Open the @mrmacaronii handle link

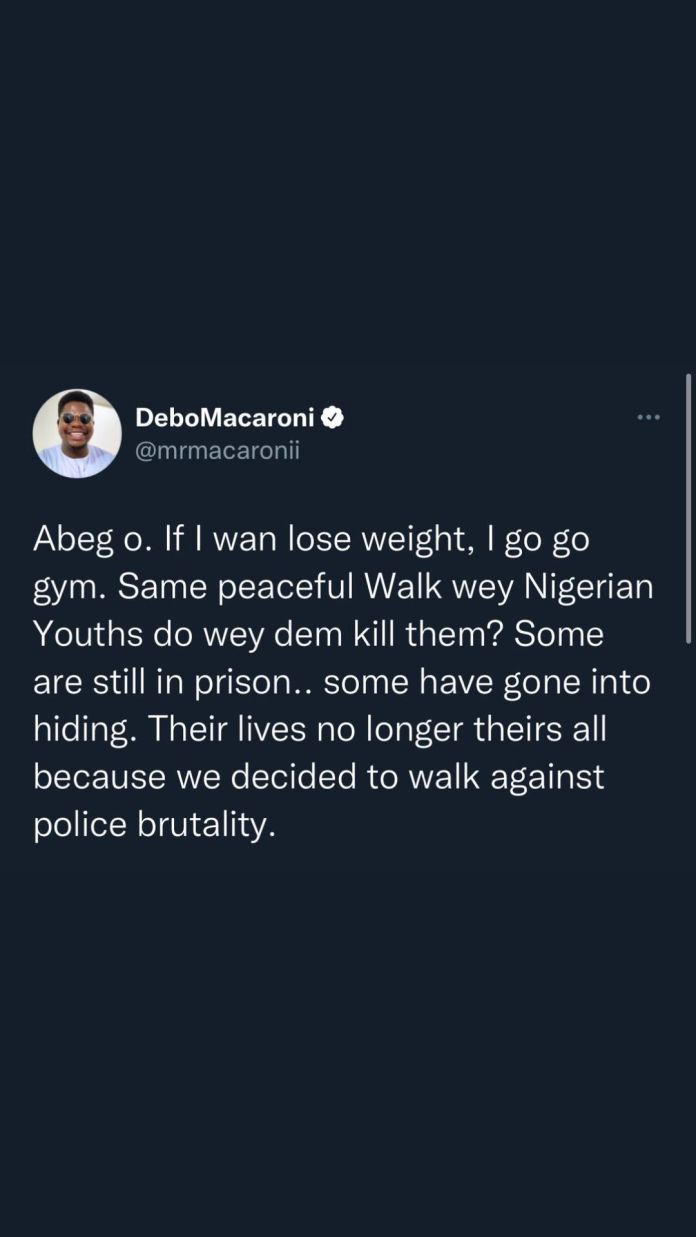pyautogui.click(x=217, y=451)
